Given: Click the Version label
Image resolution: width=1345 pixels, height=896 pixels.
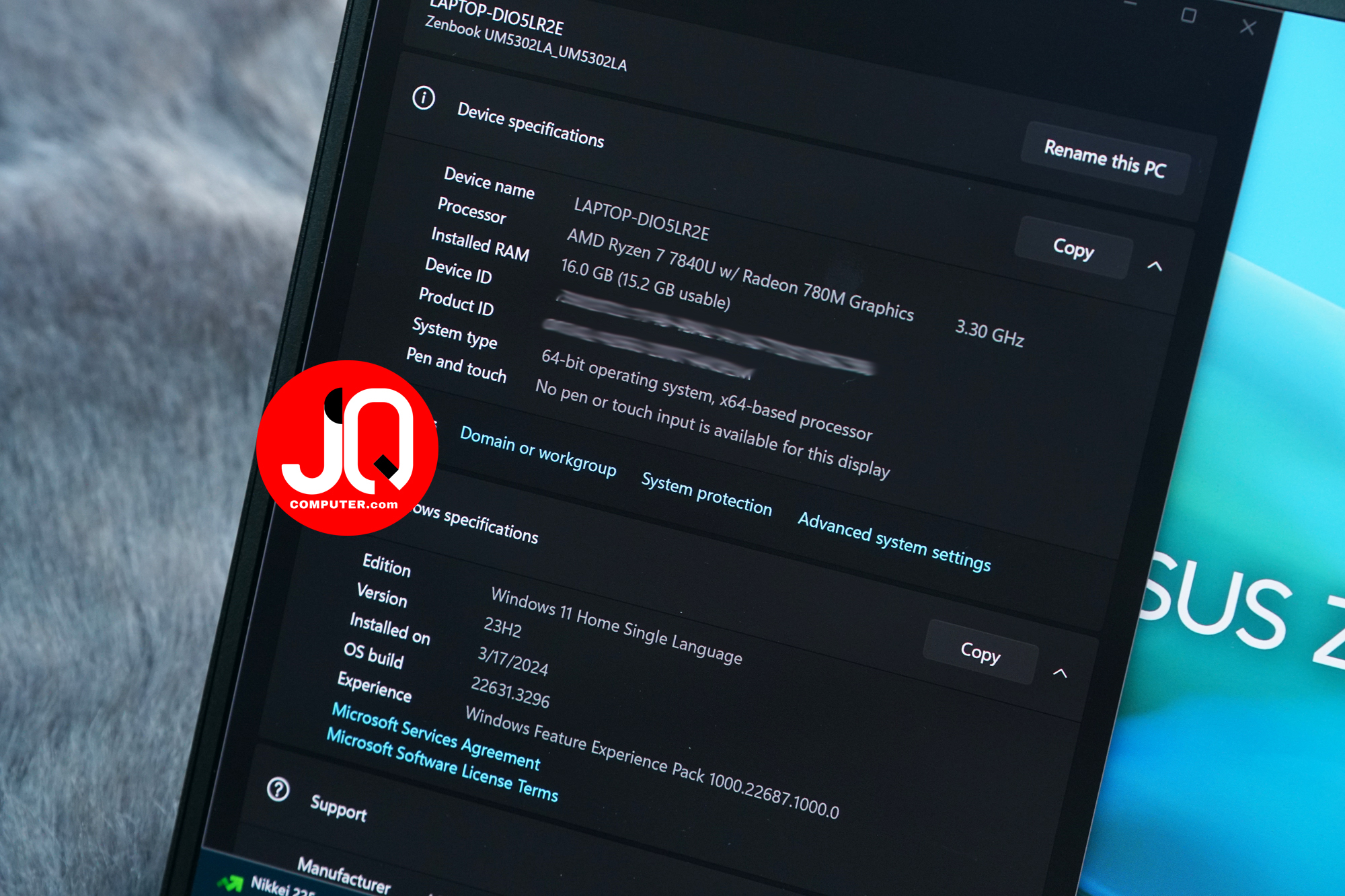Looking at the screenshot, I should coord(382,596).
